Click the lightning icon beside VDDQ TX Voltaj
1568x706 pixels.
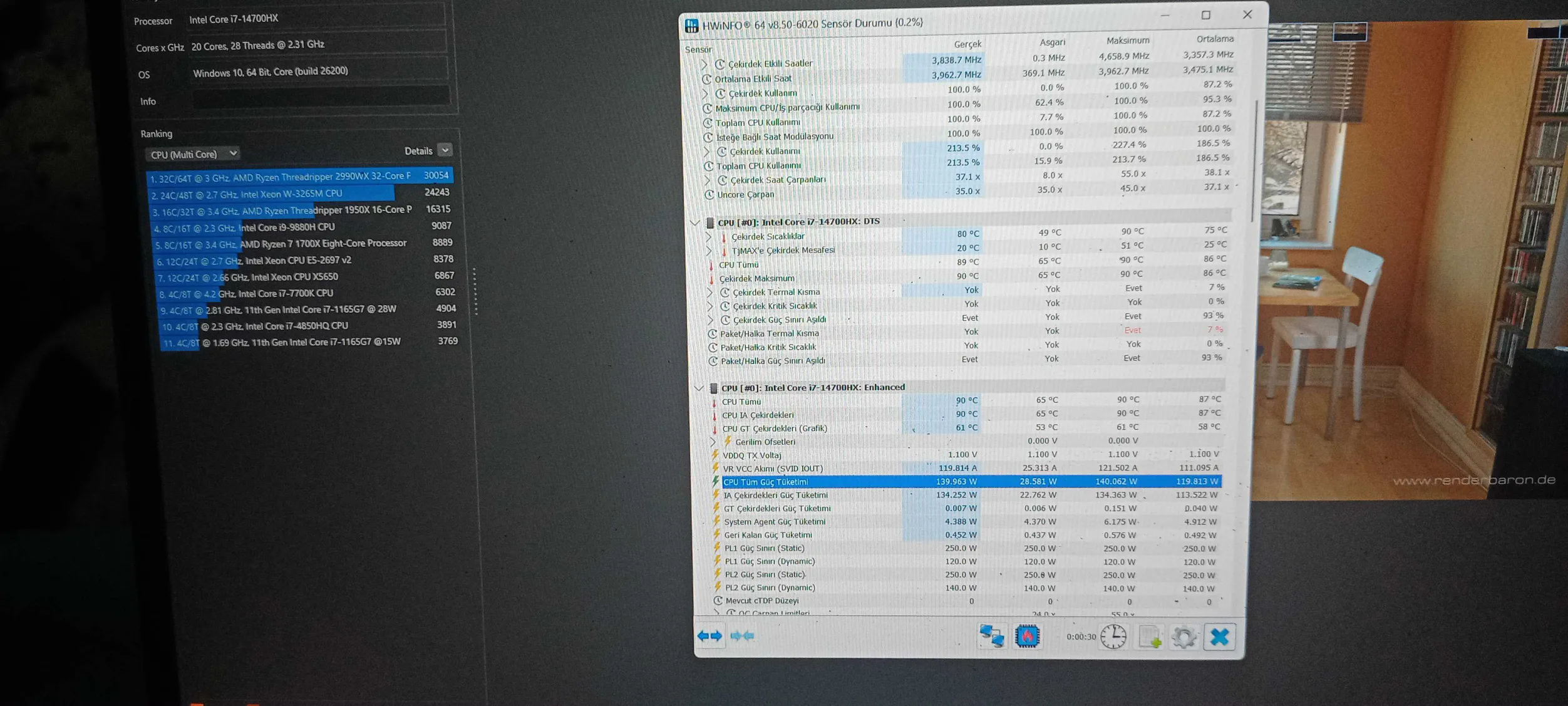[x=714, y=455]
